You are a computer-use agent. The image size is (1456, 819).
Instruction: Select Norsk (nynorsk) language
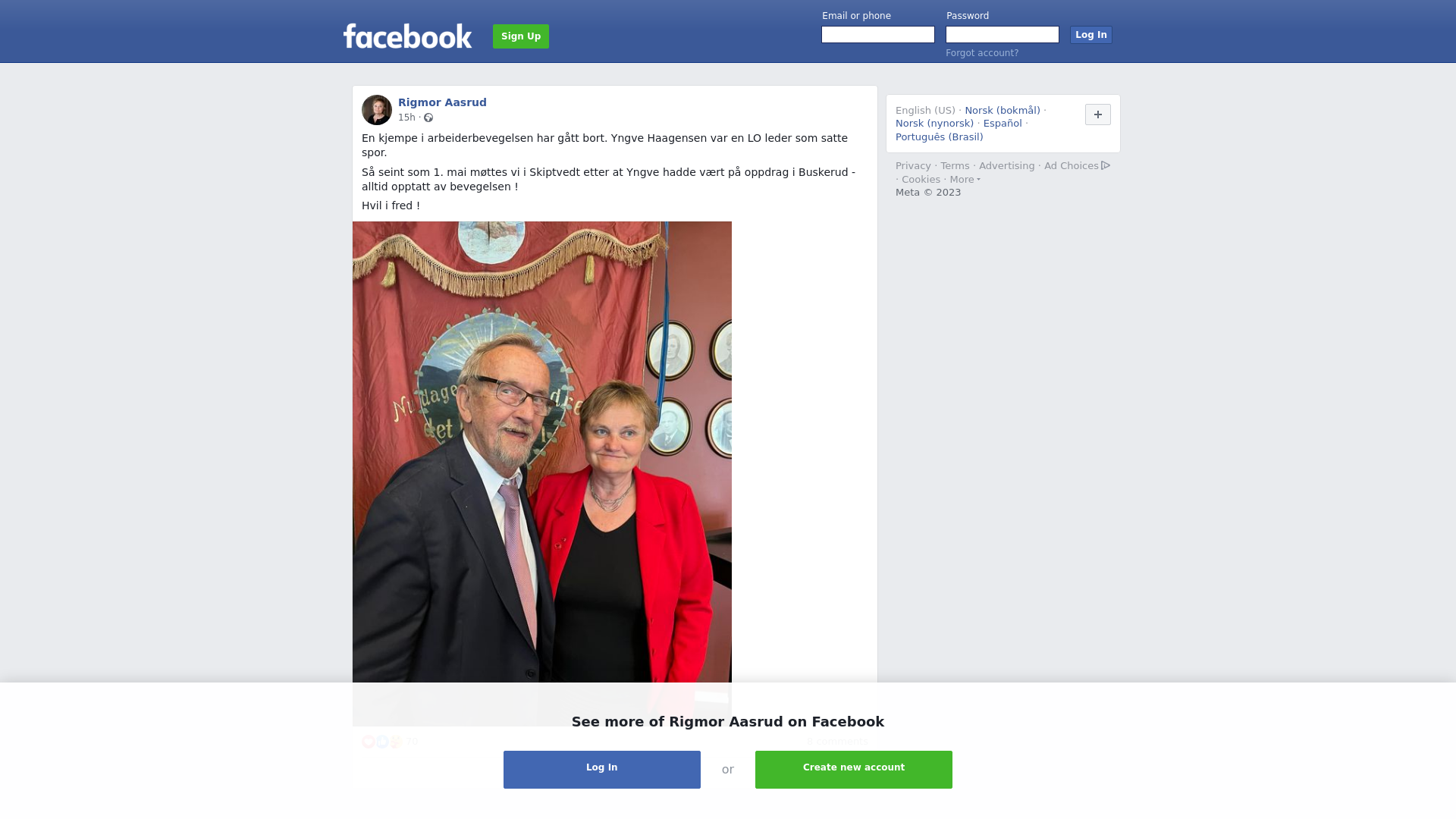(934, 124)
